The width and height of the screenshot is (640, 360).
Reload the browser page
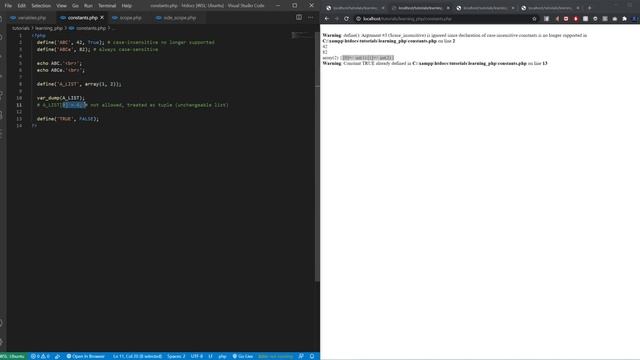[346, 19]
